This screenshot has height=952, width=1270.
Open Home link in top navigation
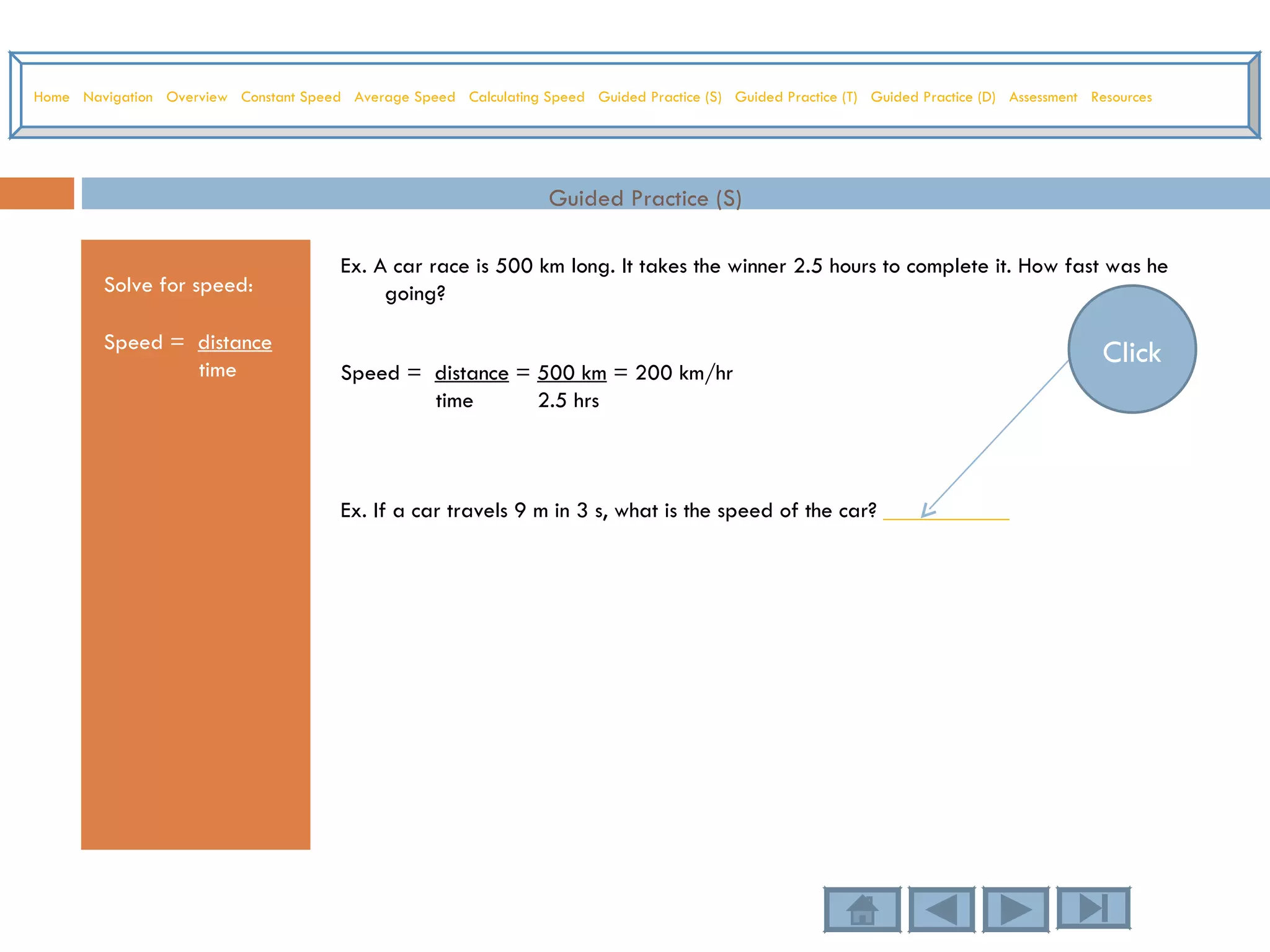click(x=51, y=97)
